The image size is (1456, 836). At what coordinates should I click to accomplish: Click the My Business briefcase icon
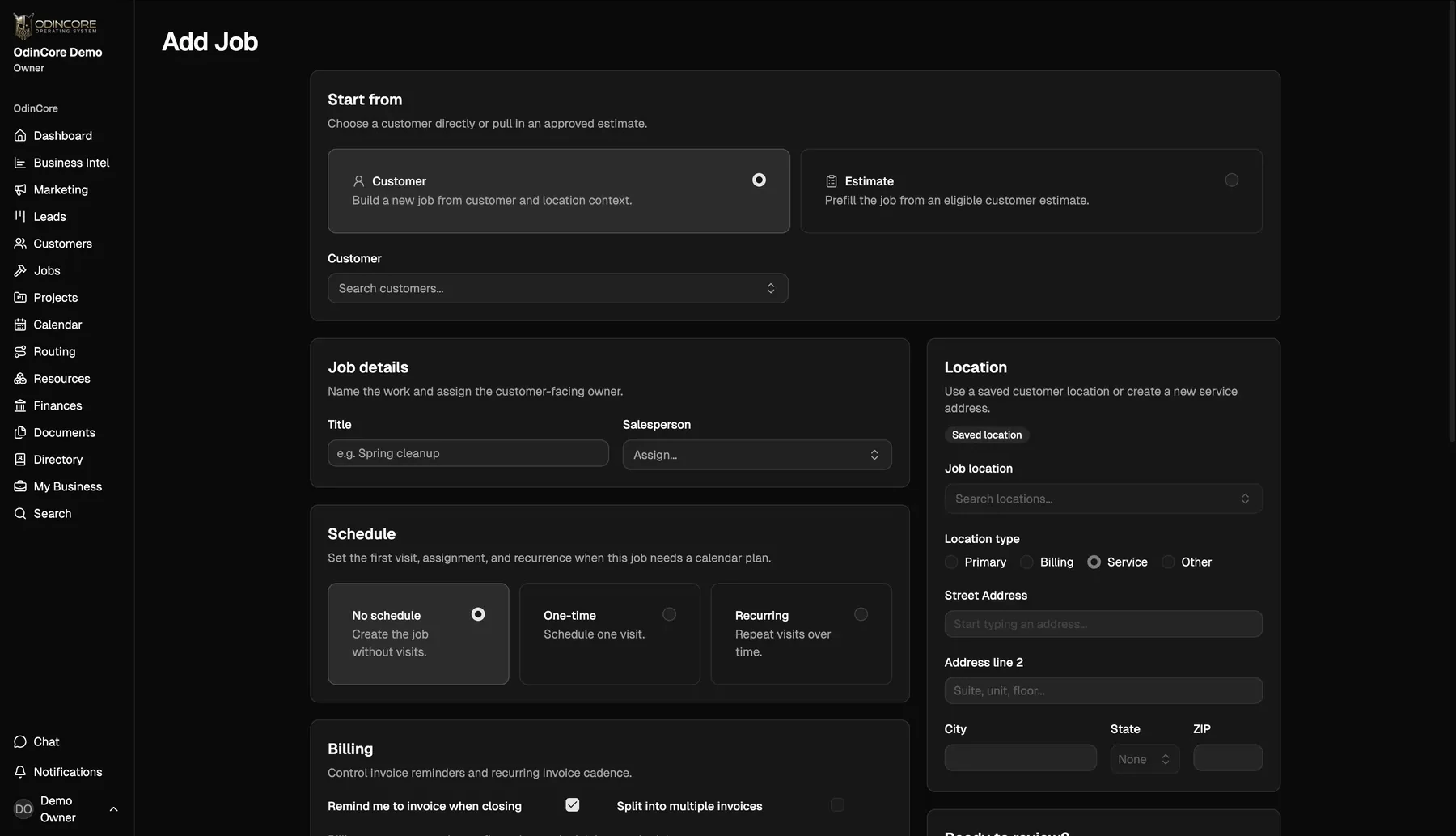click(x=20, y=486)
